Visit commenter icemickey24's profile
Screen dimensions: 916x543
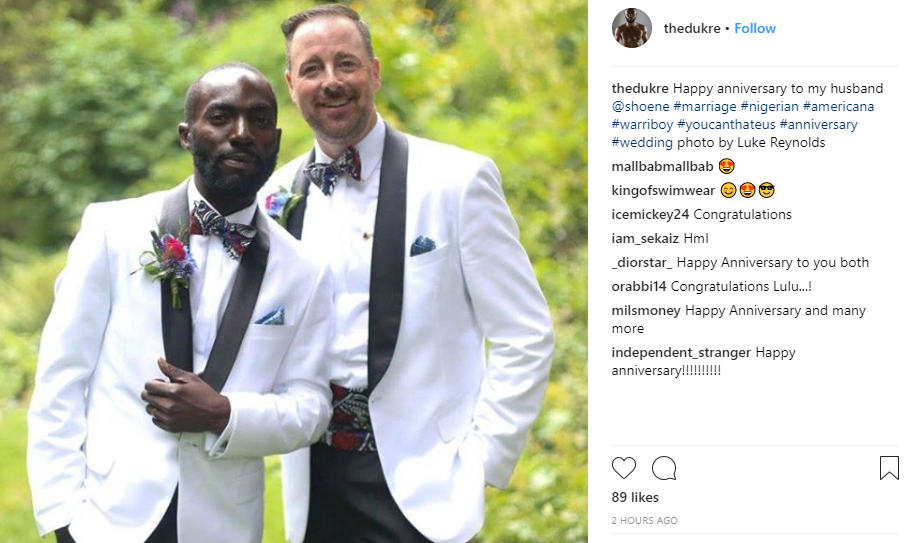pos(650,214)
